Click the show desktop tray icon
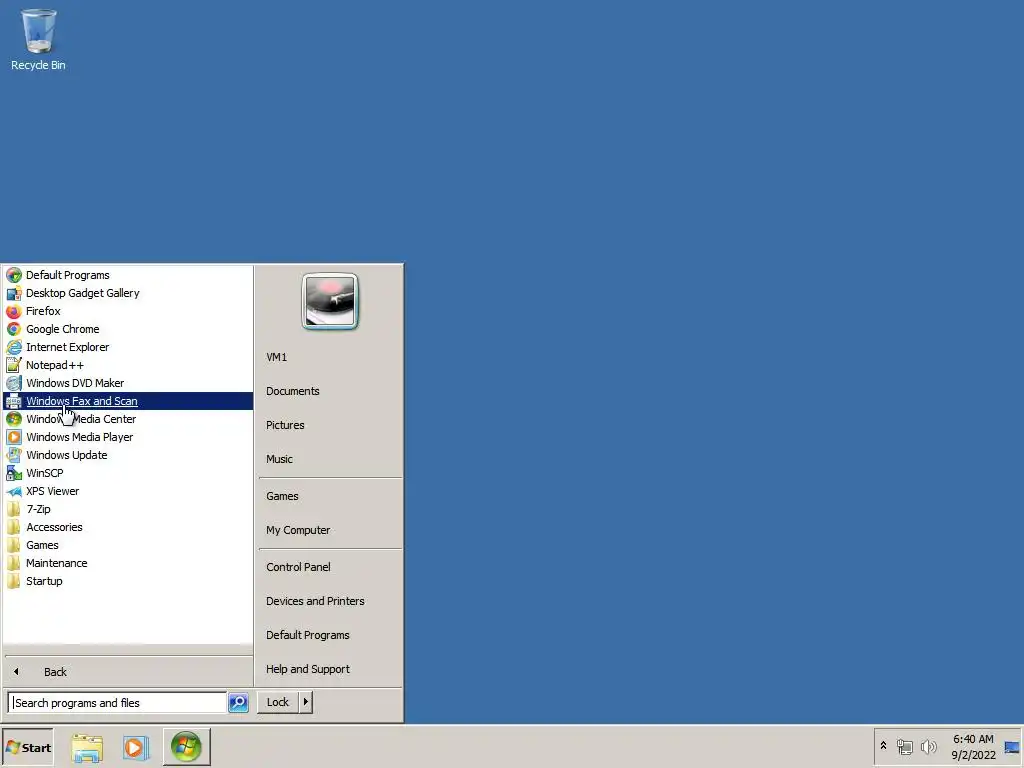 coord(1012,747)
